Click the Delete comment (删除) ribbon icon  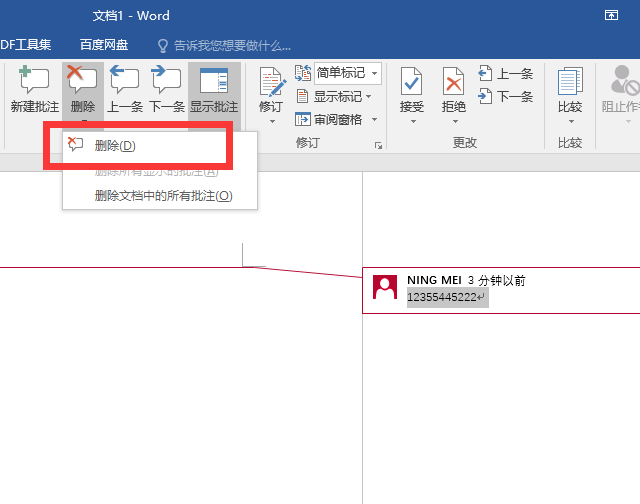(82, 80)
